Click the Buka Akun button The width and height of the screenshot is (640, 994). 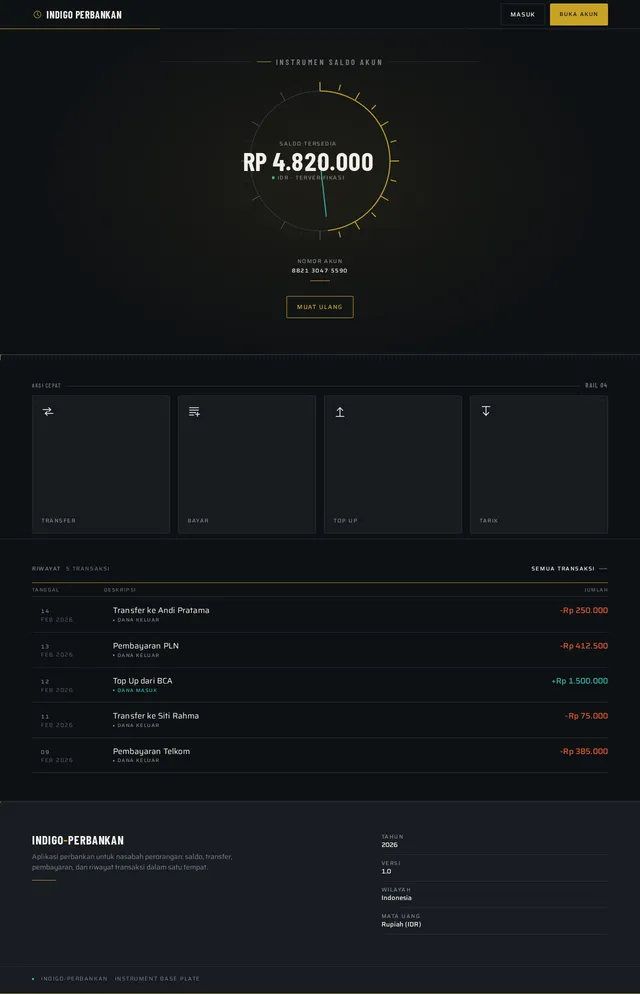579,14
